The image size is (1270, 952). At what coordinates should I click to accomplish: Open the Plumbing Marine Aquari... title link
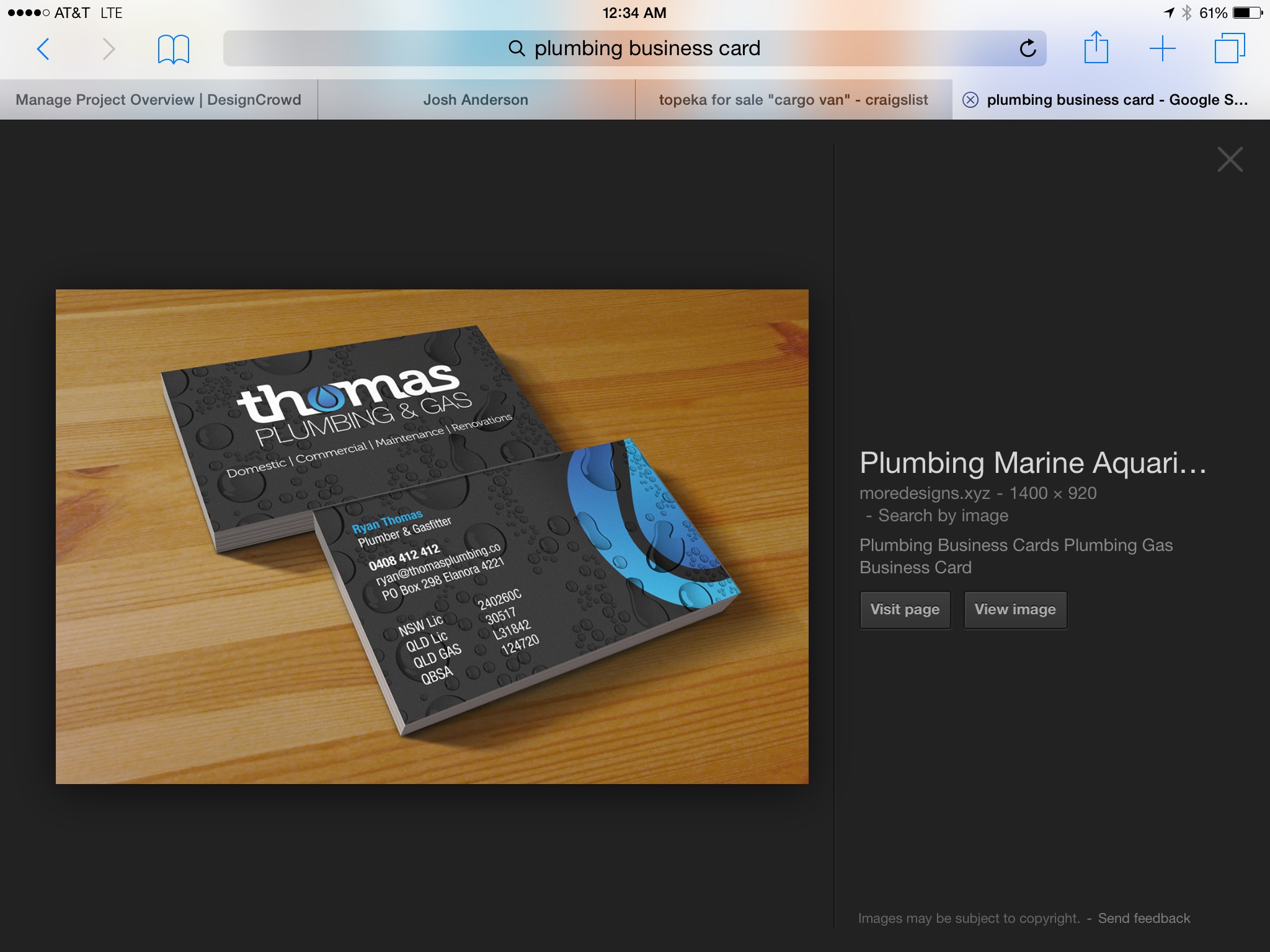click(1032, 463)
